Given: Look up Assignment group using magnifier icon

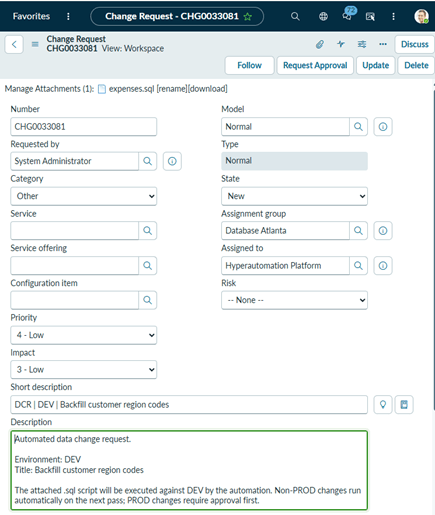Looking at the screenshot, I should [x=358, y=231].
